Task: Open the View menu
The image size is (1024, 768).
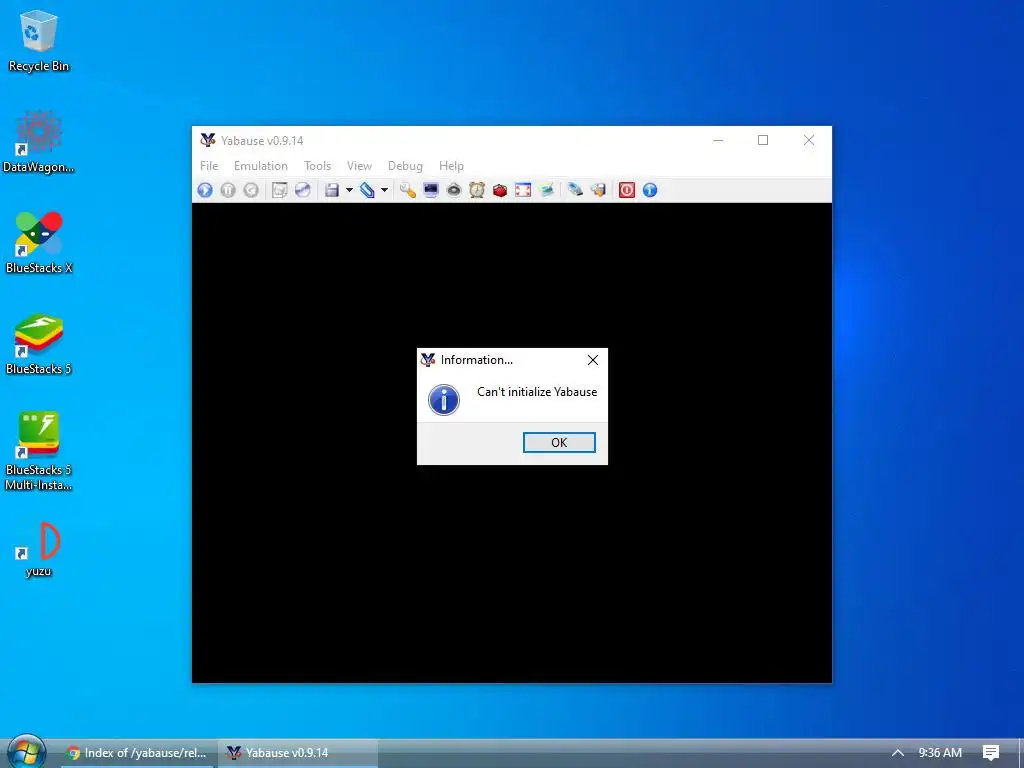Action: coord(359,166)
